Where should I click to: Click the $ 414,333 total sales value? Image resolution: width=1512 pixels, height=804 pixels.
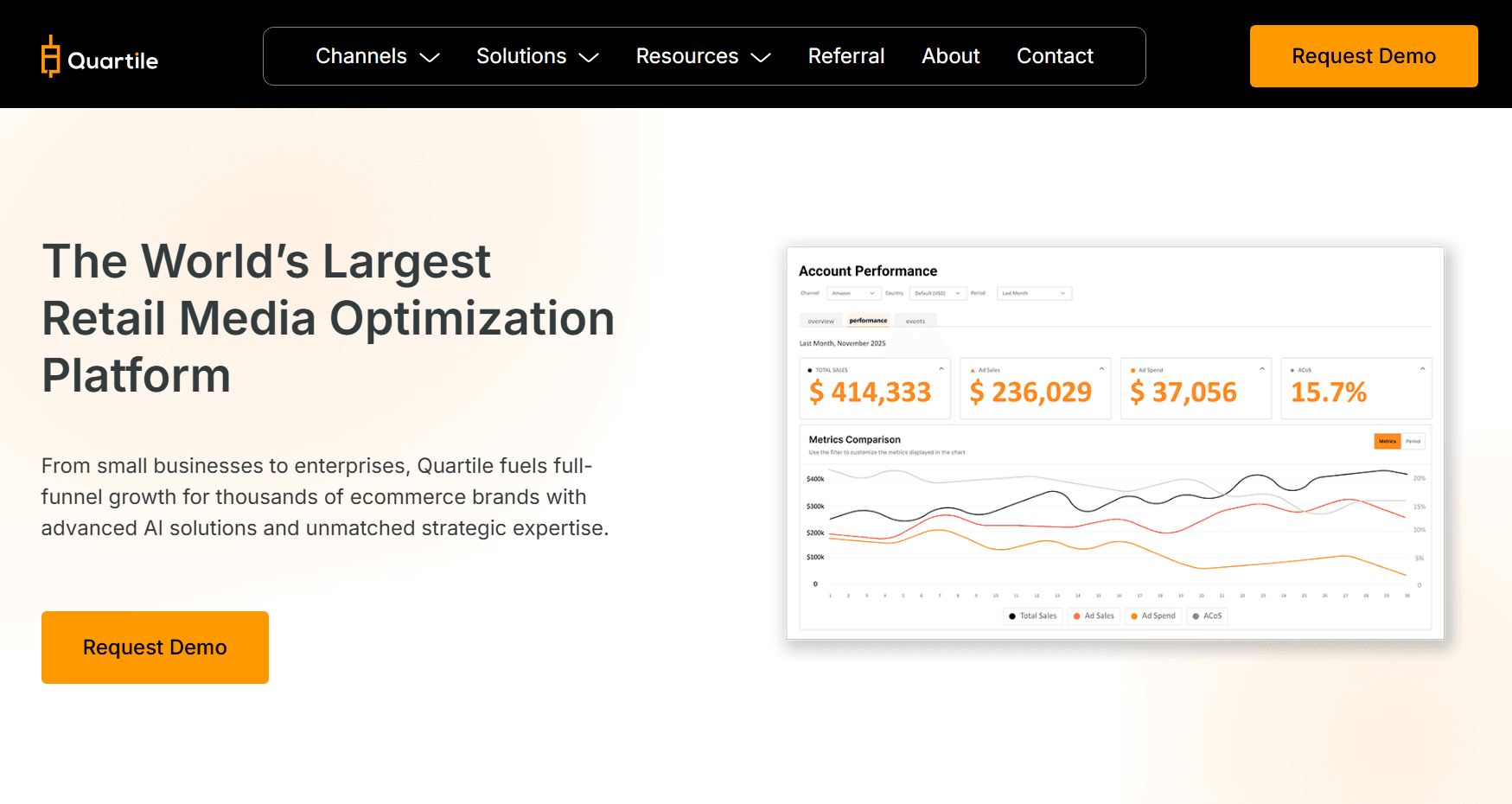point(870,392)
